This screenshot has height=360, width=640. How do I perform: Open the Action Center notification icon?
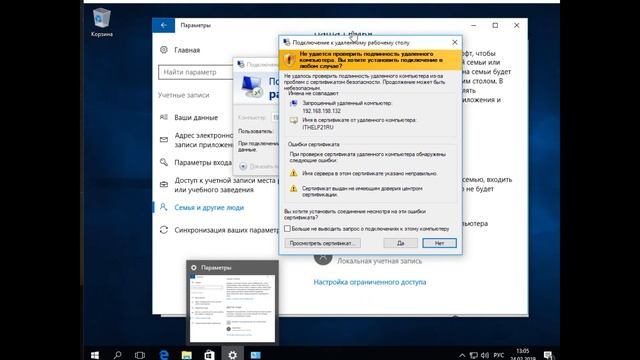click(x=548, y=355)
